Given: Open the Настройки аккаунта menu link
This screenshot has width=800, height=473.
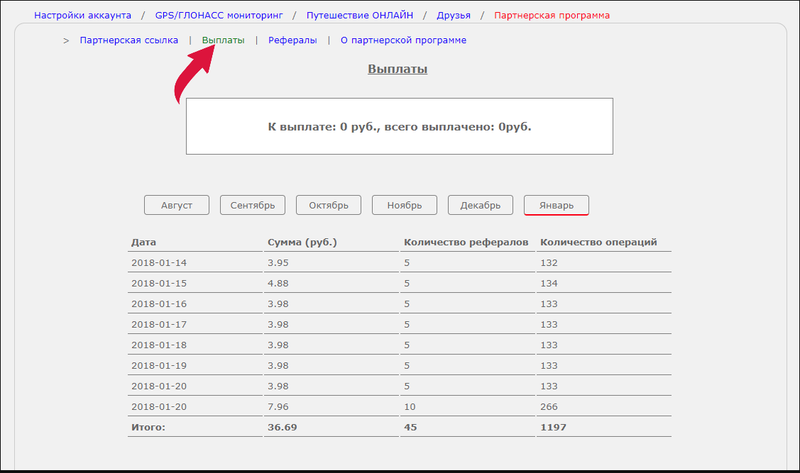Looking at the screenshot, I should [x=83, y=16].
